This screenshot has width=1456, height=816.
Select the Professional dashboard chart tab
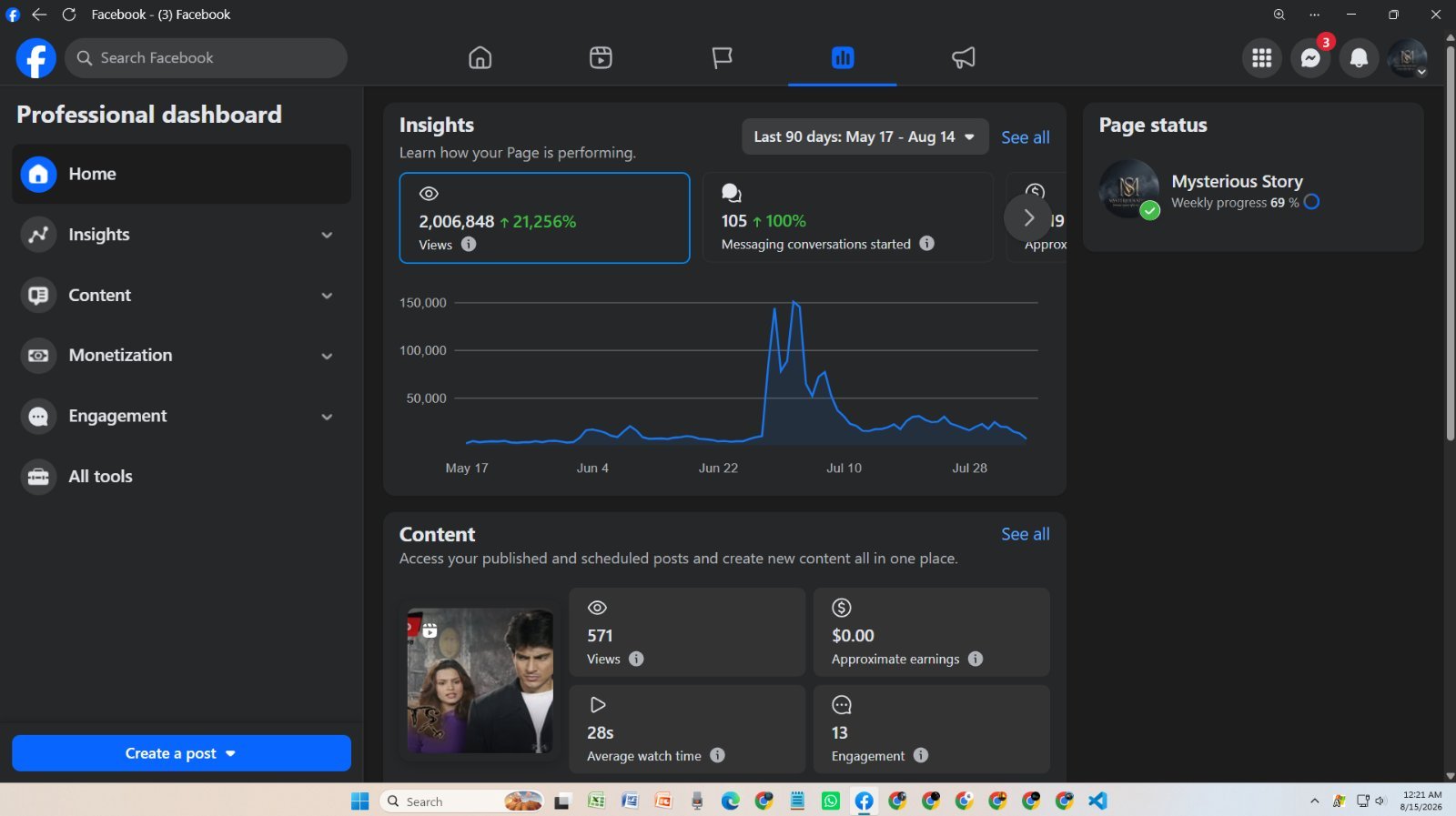(x=843, y=58)
